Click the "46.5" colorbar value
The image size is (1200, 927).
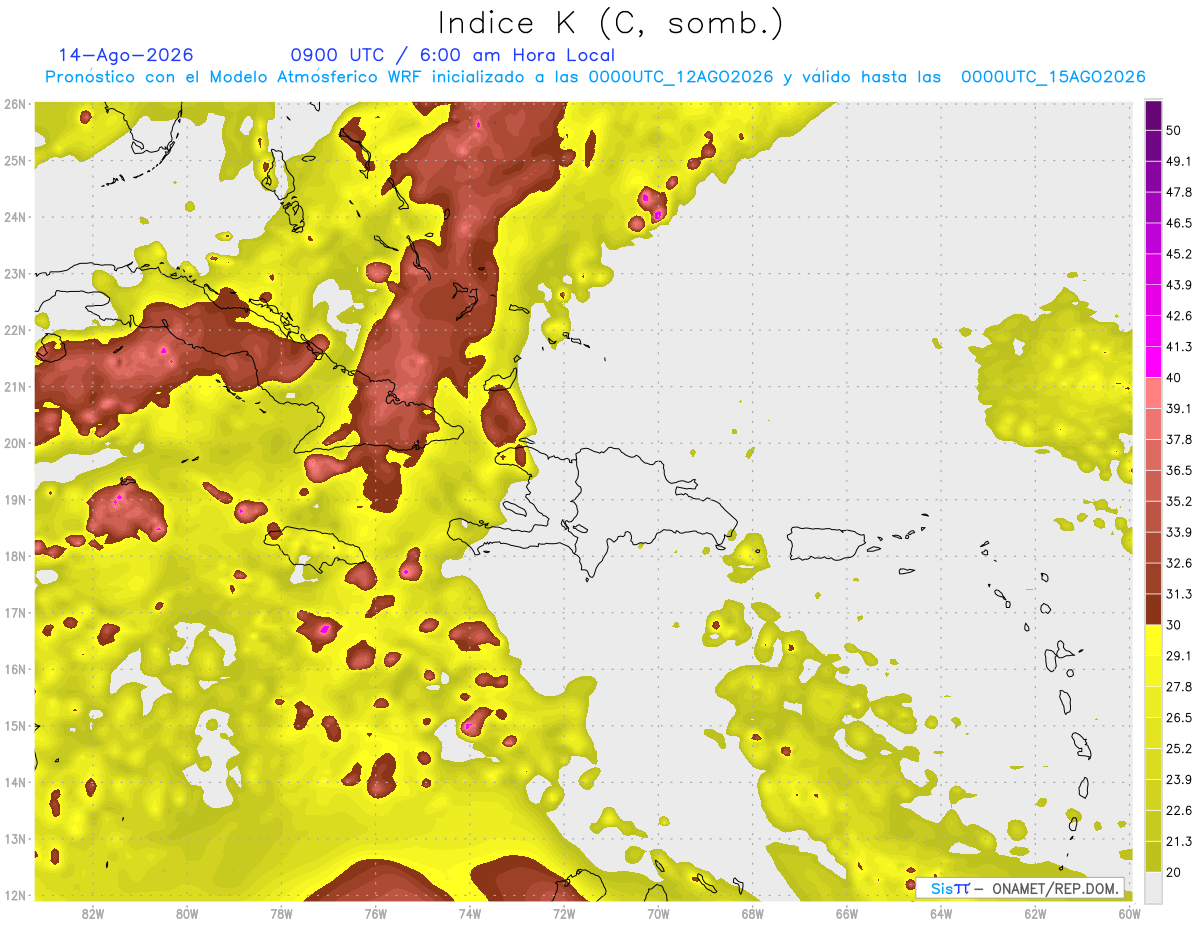tap(1179, 223)
